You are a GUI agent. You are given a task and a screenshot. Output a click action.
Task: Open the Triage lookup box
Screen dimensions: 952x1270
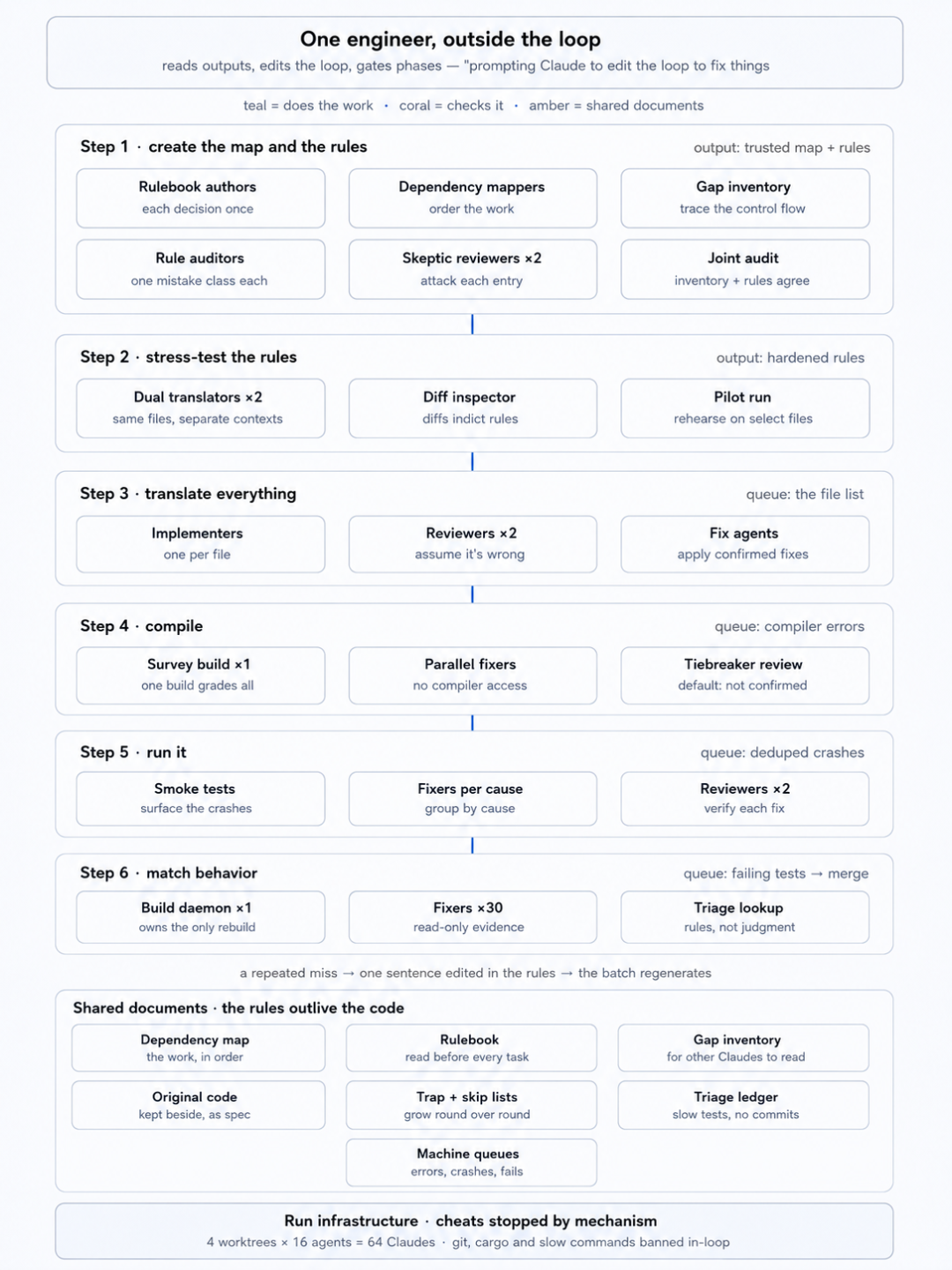(745, 917)
